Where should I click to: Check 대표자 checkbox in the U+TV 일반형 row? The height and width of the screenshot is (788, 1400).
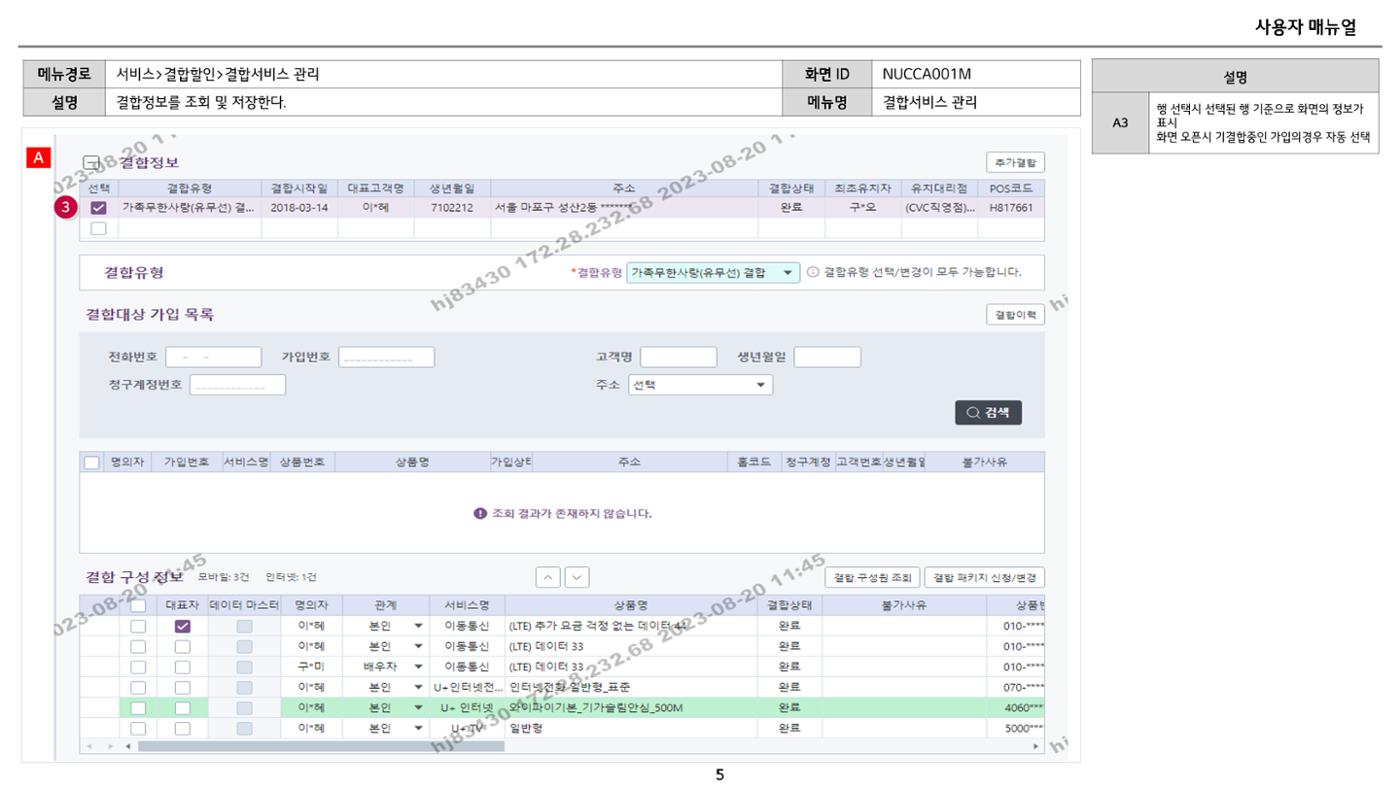[x=182, y=728]
